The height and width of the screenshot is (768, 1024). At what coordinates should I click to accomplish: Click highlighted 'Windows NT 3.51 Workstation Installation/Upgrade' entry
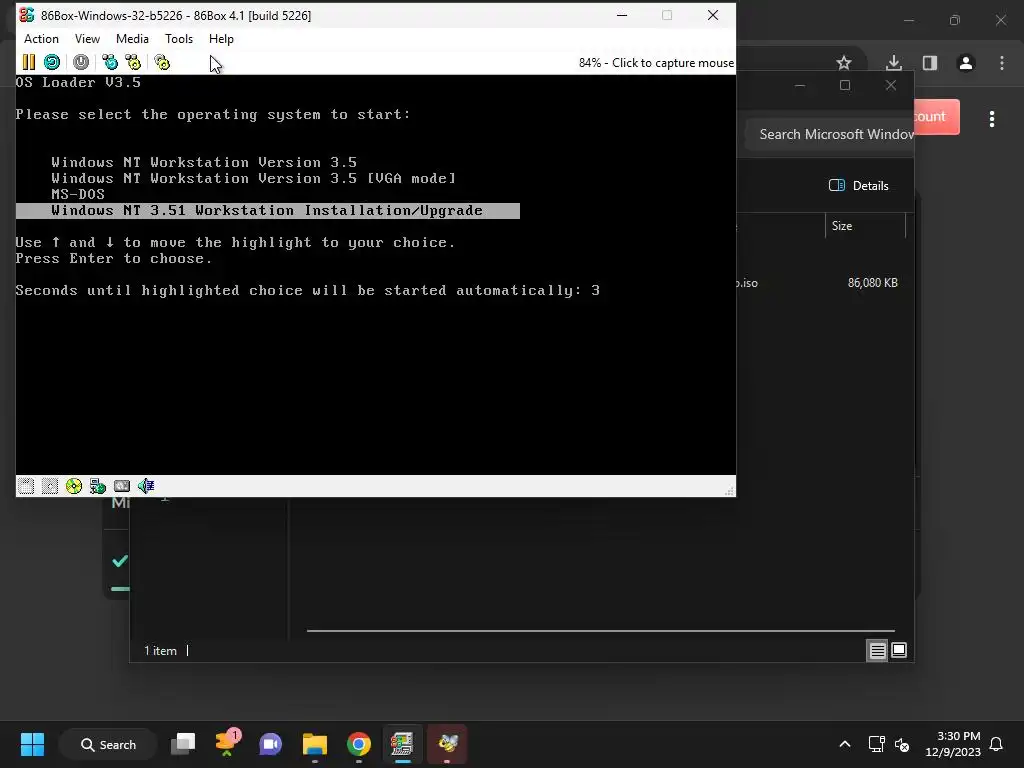click(268, 210)
